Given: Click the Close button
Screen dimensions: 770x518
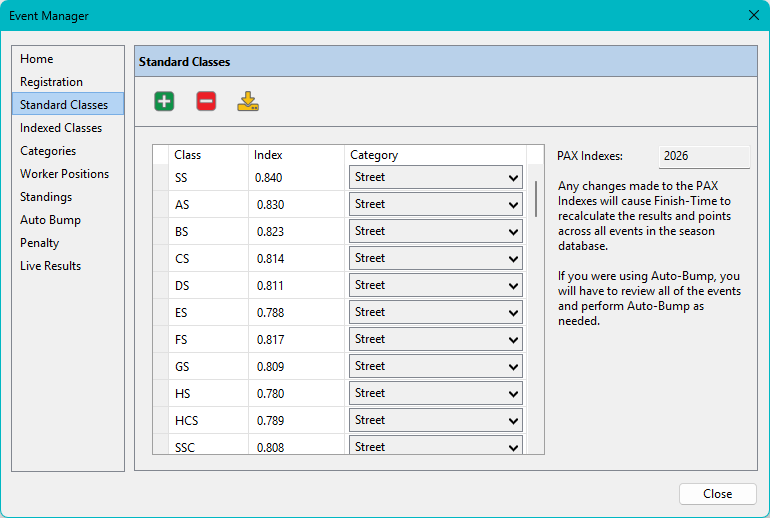Looking at the screenshot, I should coord(717,493).
